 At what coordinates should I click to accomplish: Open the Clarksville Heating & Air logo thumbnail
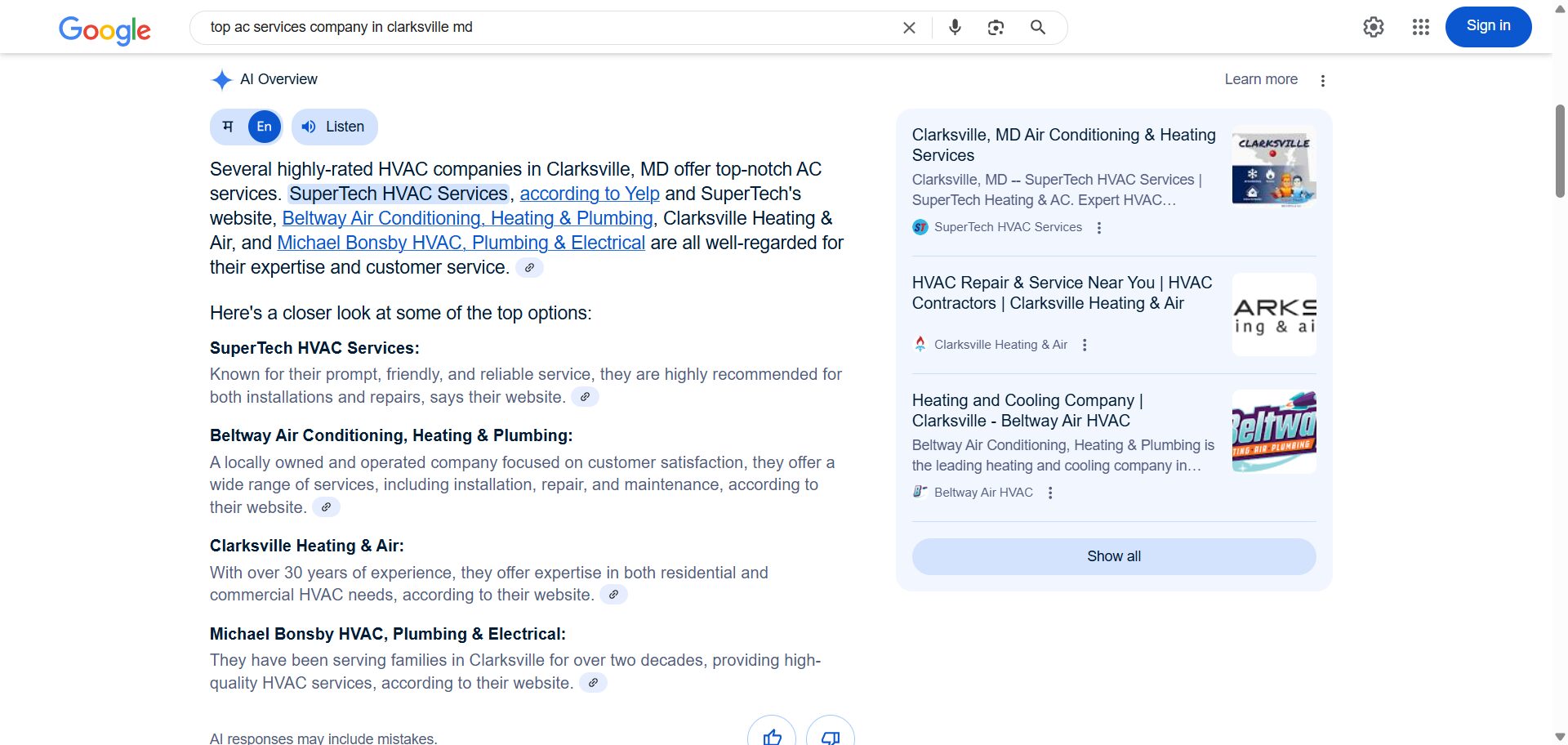(1274, 315)
